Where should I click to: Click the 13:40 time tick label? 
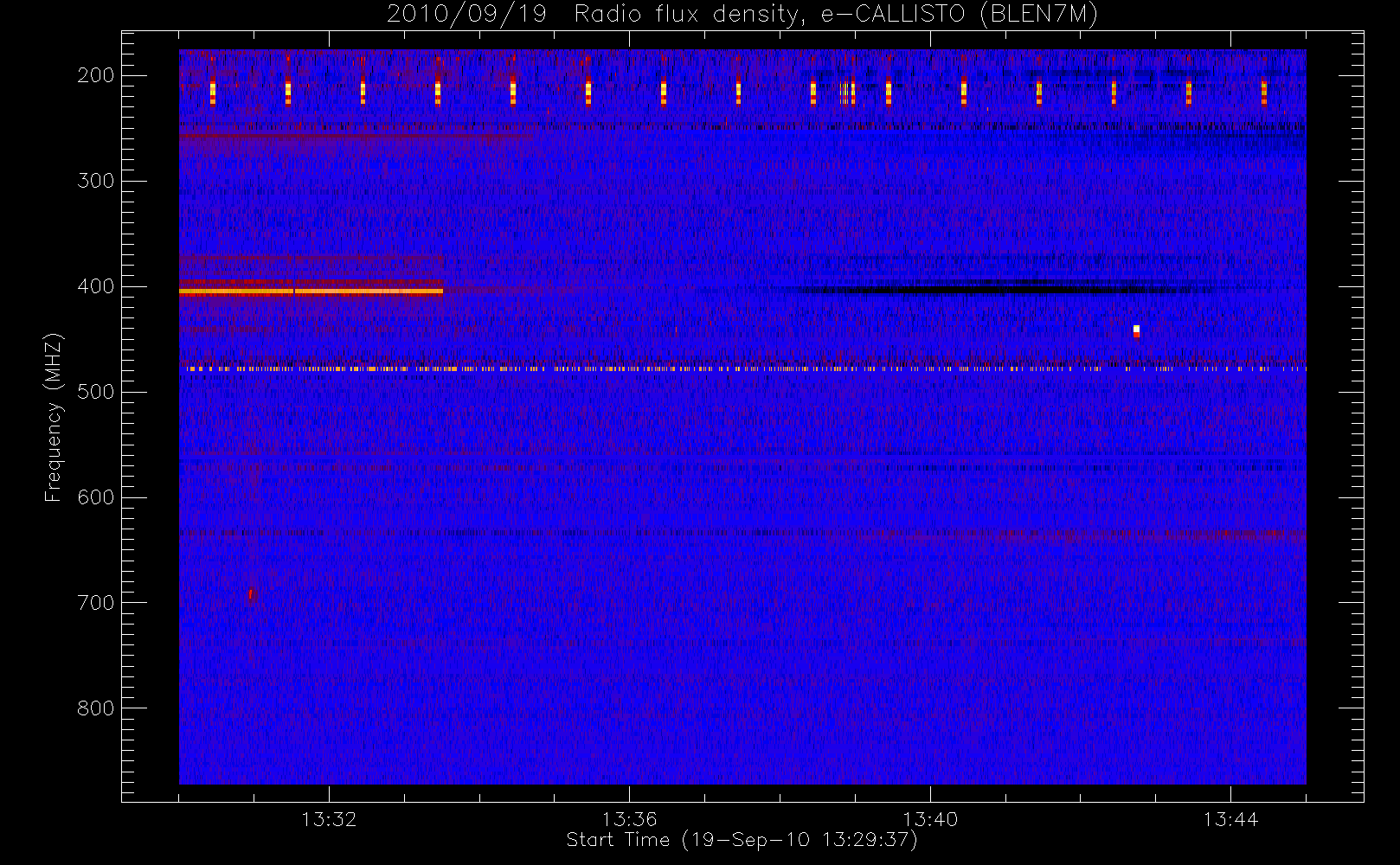[930, 819]
